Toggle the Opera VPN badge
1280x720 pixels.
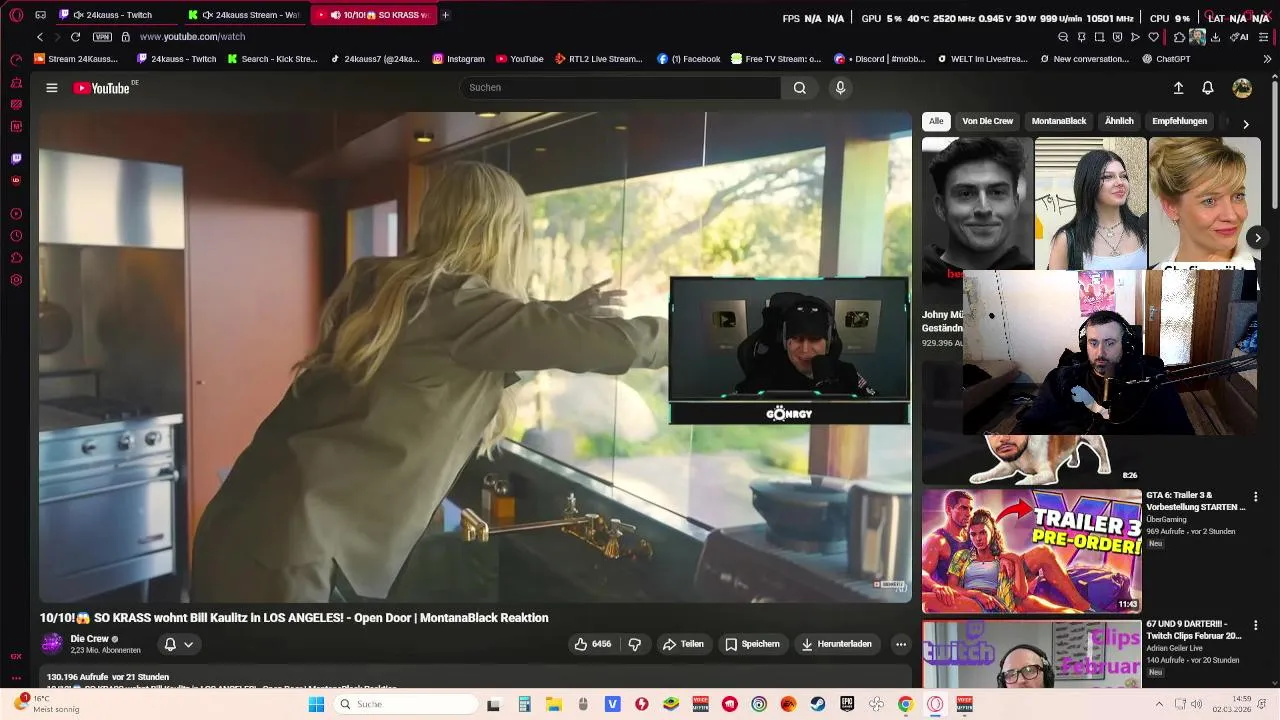tap(102, 37)
